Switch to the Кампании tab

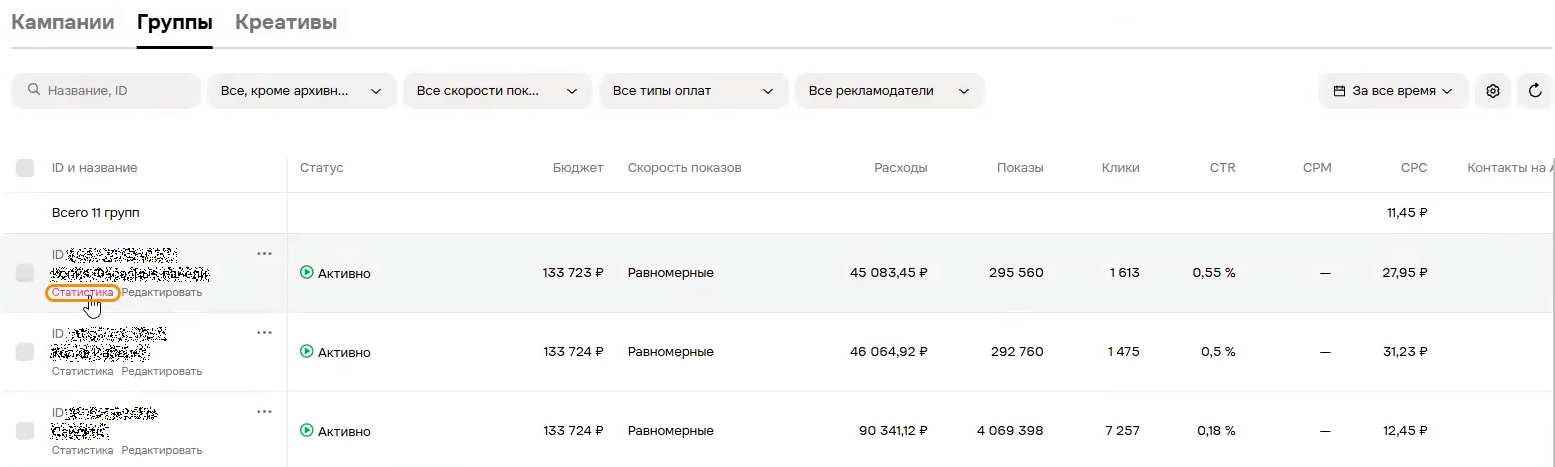click(62, 22)
